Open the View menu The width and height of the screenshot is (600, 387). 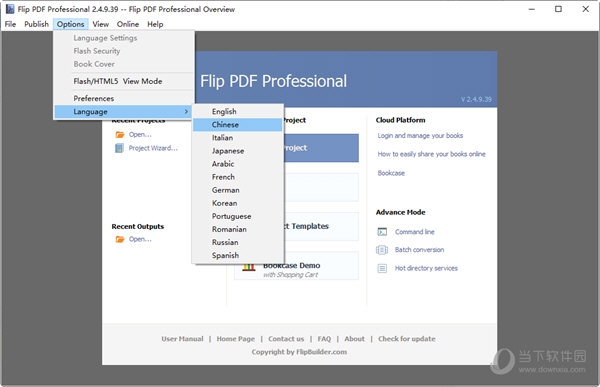[101, 24]
